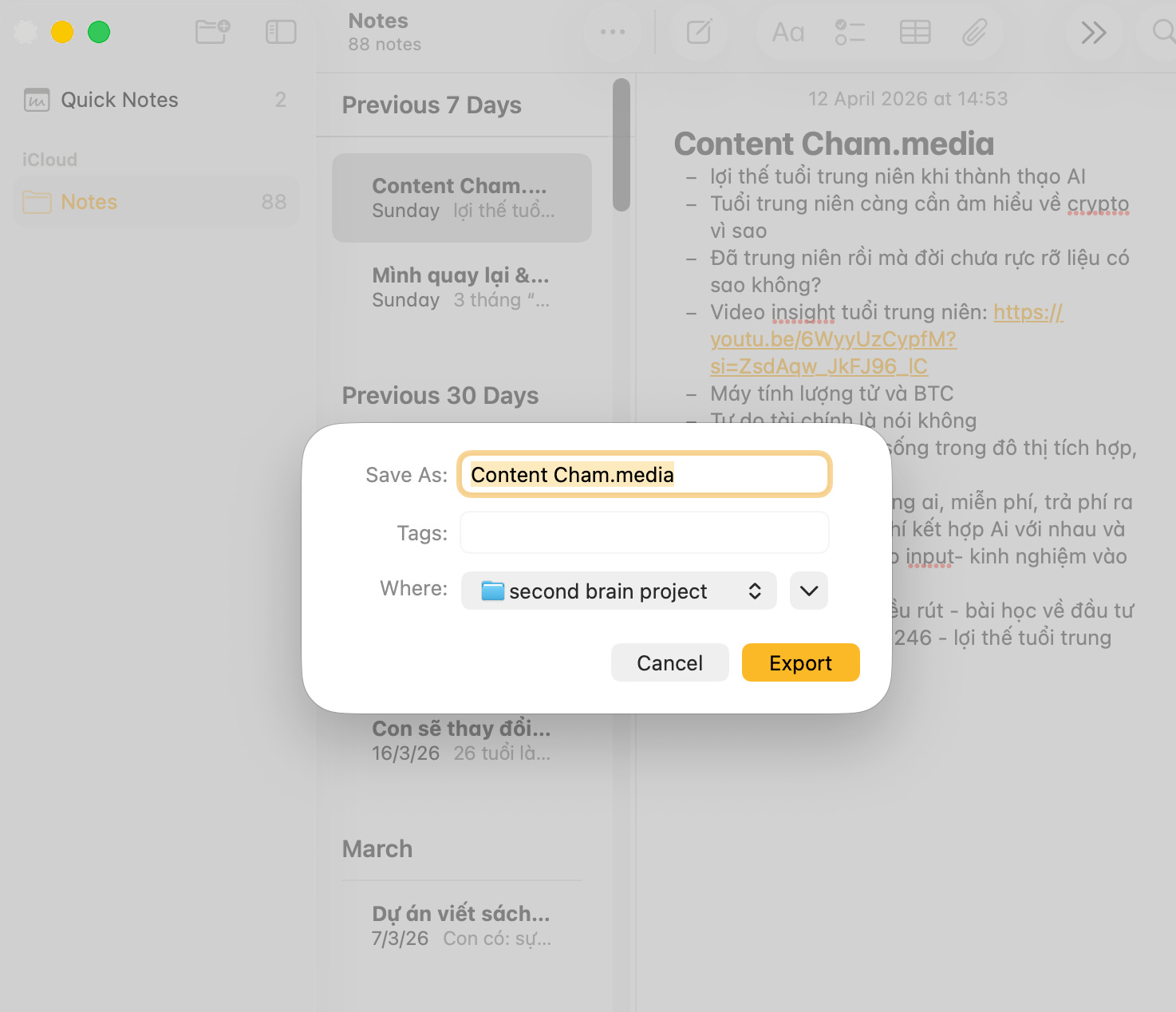Click the paperclip attachment icon
The width and height of the screenshot is (1176, 1012).
click(x=975, y=32)
